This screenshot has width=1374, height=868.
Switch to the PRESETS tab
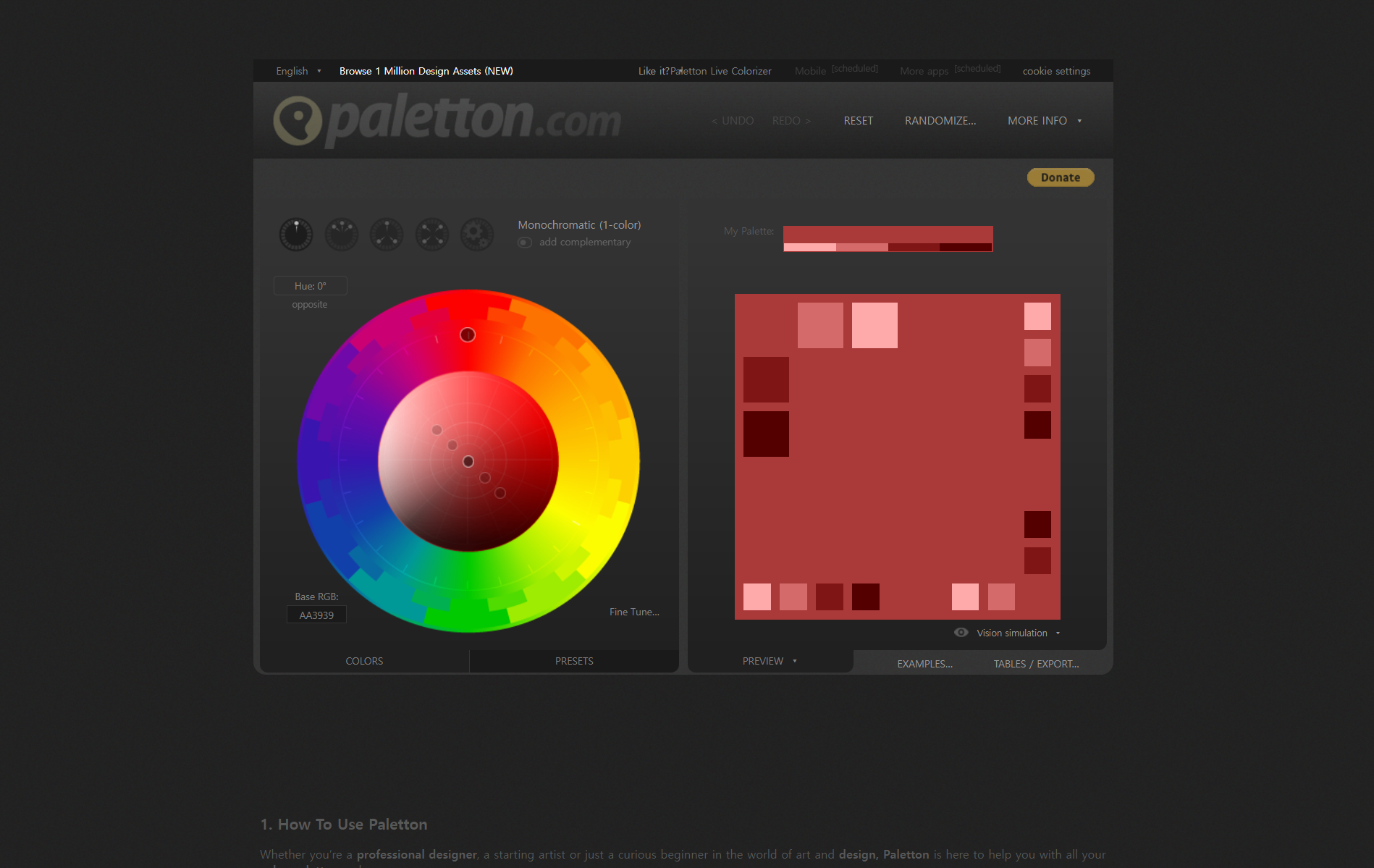(574, 661)
